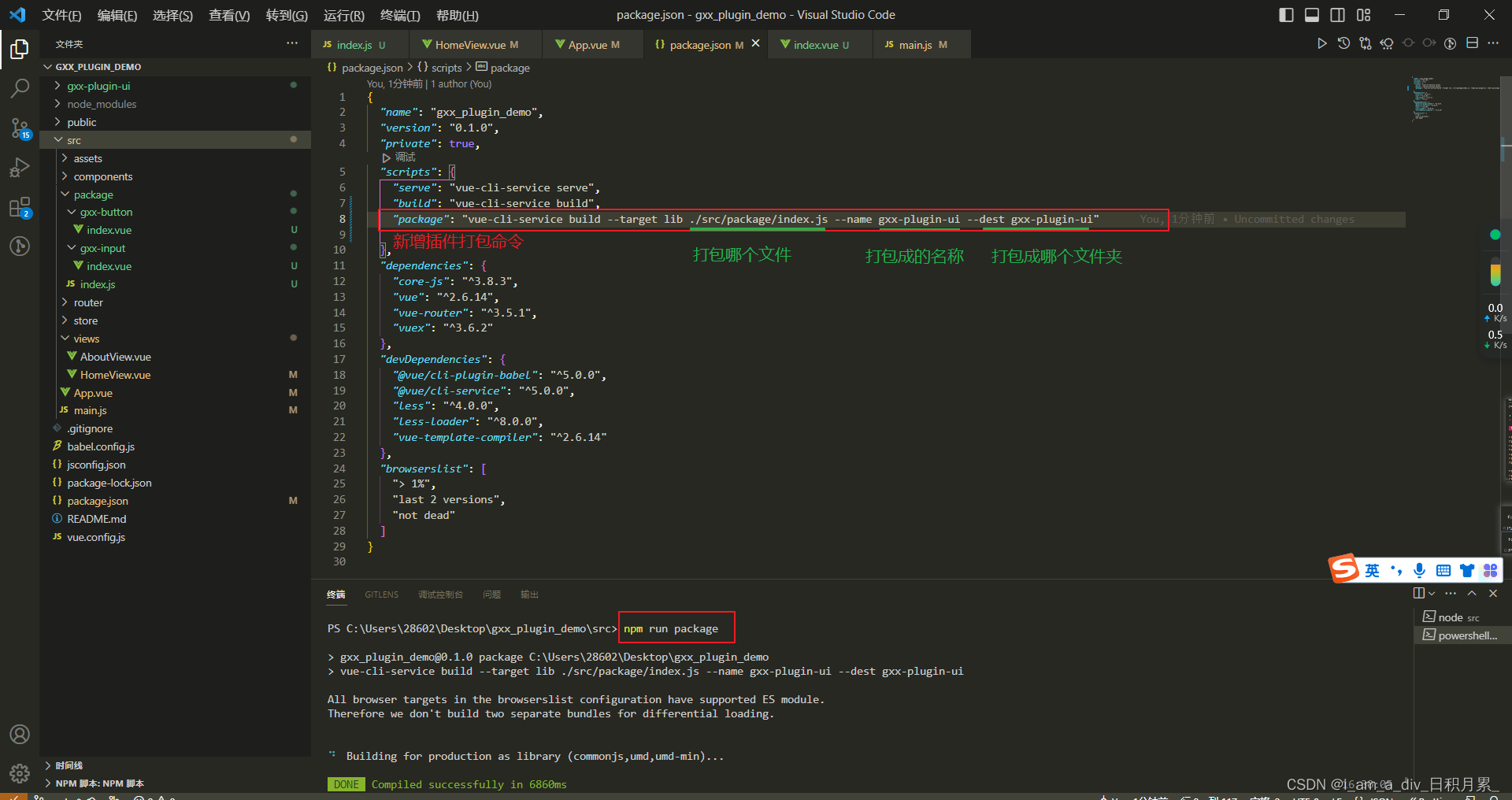Open terminal panel more actions ellipsis
This screenshot has width=1512, height=800.
[x=1451, y=593]
